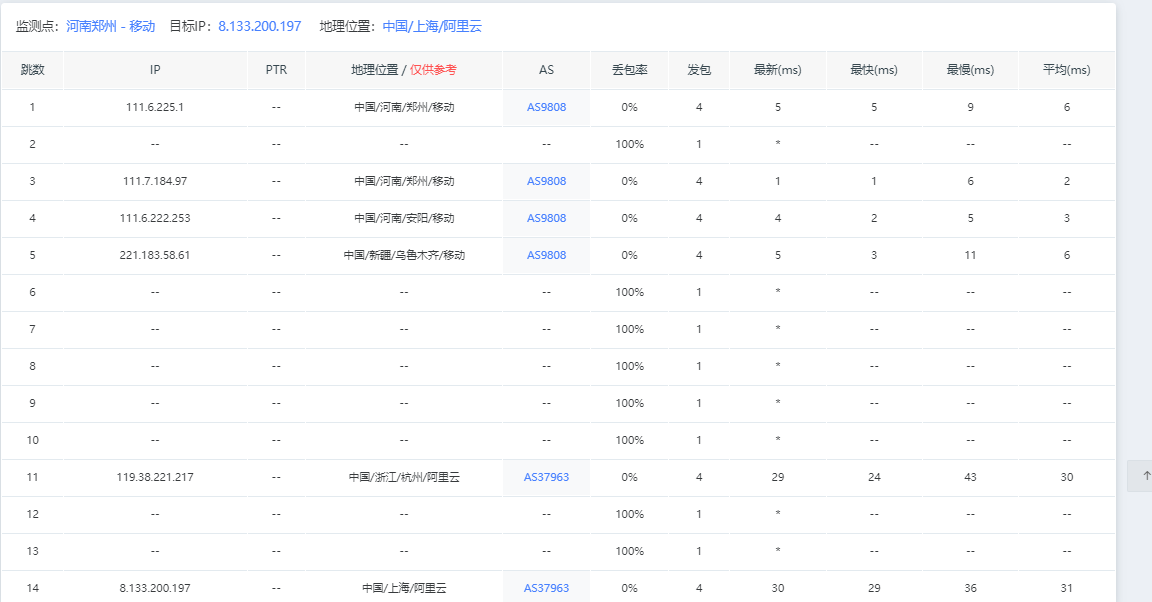The width and height of the screenshot is (1152, 602).
Task: Open AS9808 link for IP 111.6.222.253
Action: click(546, 218)
